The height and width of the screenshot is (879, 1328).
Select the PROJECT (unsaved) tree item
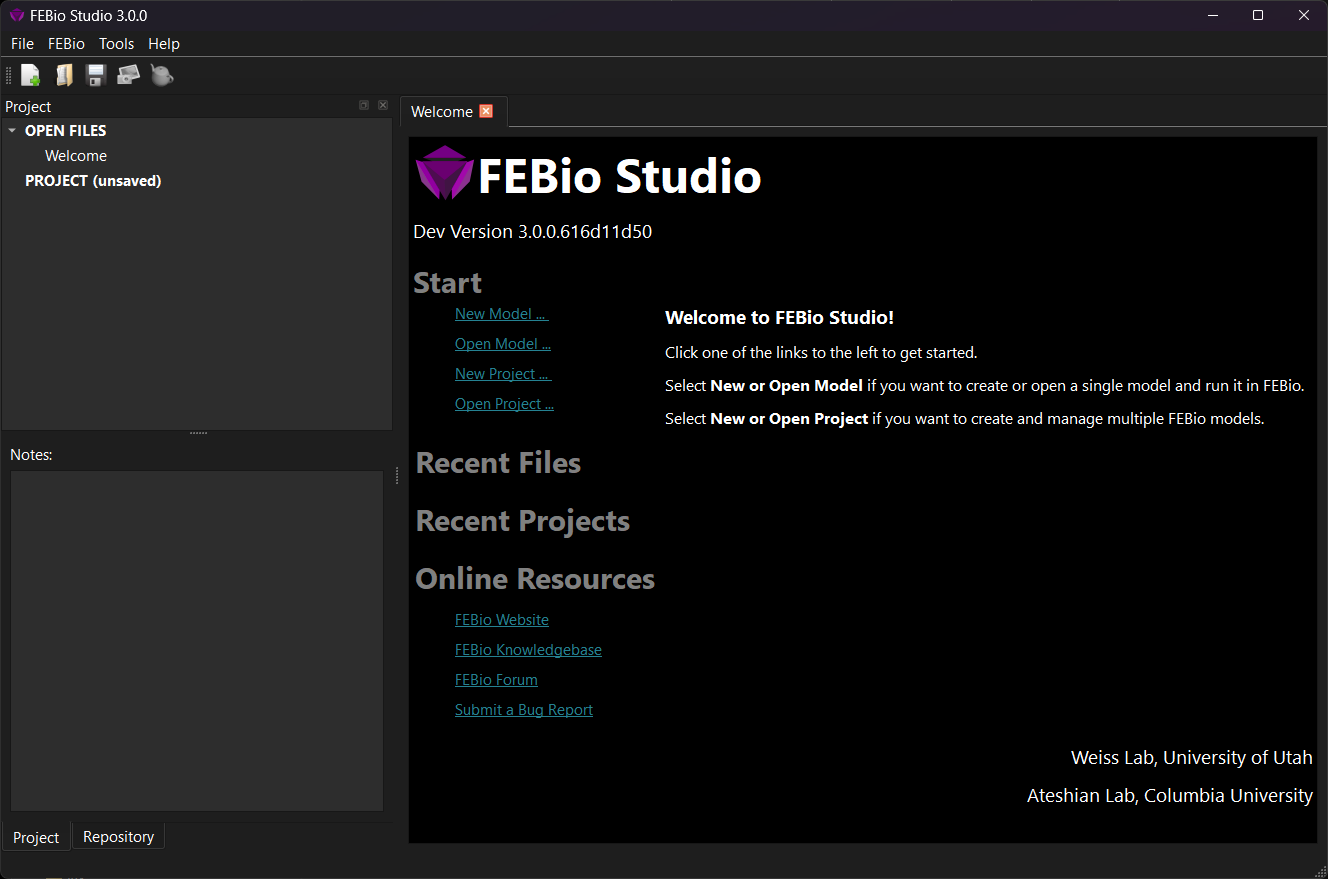[93, 181]
